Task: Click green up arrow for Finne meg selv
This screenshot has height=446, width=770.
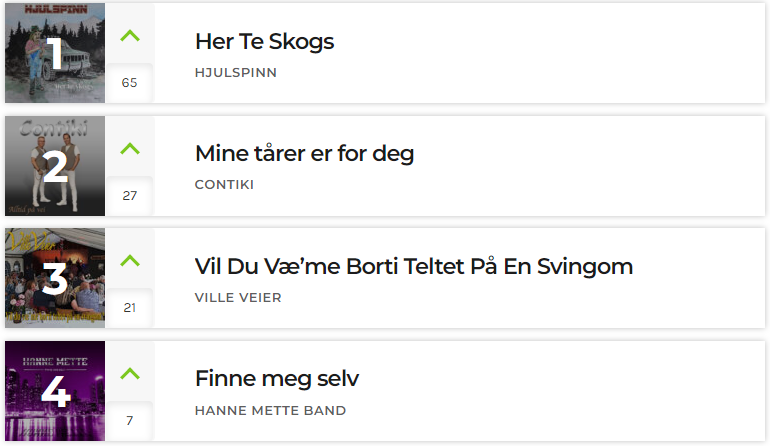Action: point(130,373)
